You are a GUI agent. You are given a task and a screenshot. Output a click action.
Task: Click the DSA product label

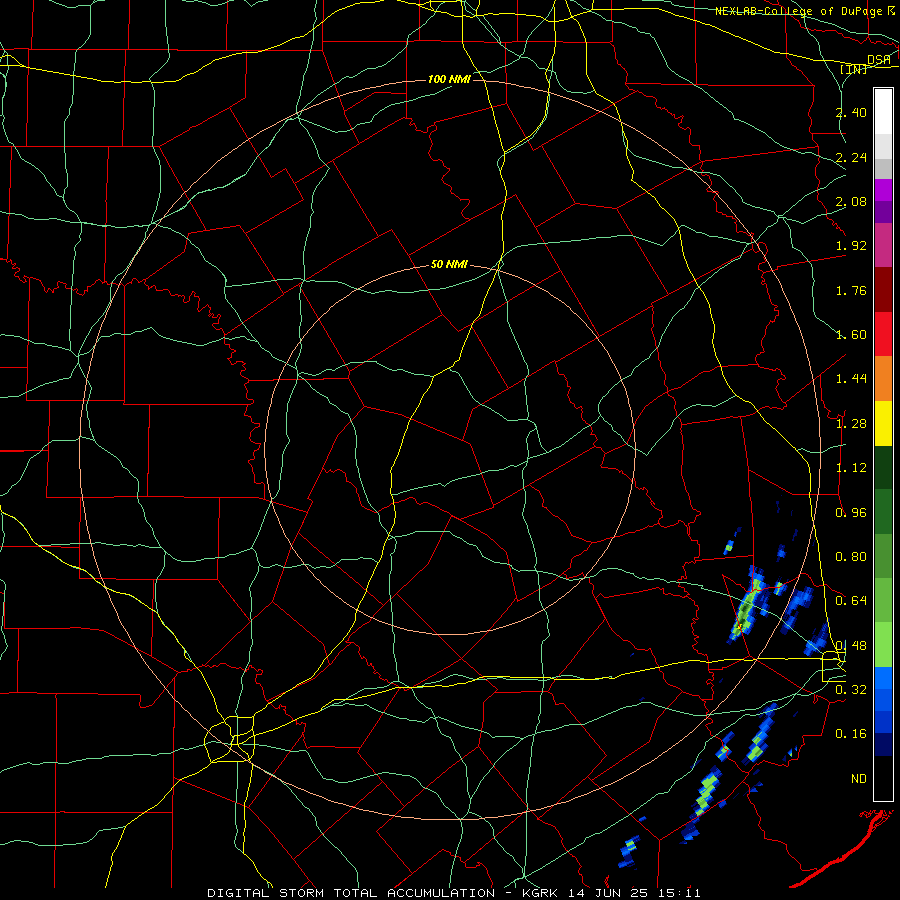click(x=879, y=60)
